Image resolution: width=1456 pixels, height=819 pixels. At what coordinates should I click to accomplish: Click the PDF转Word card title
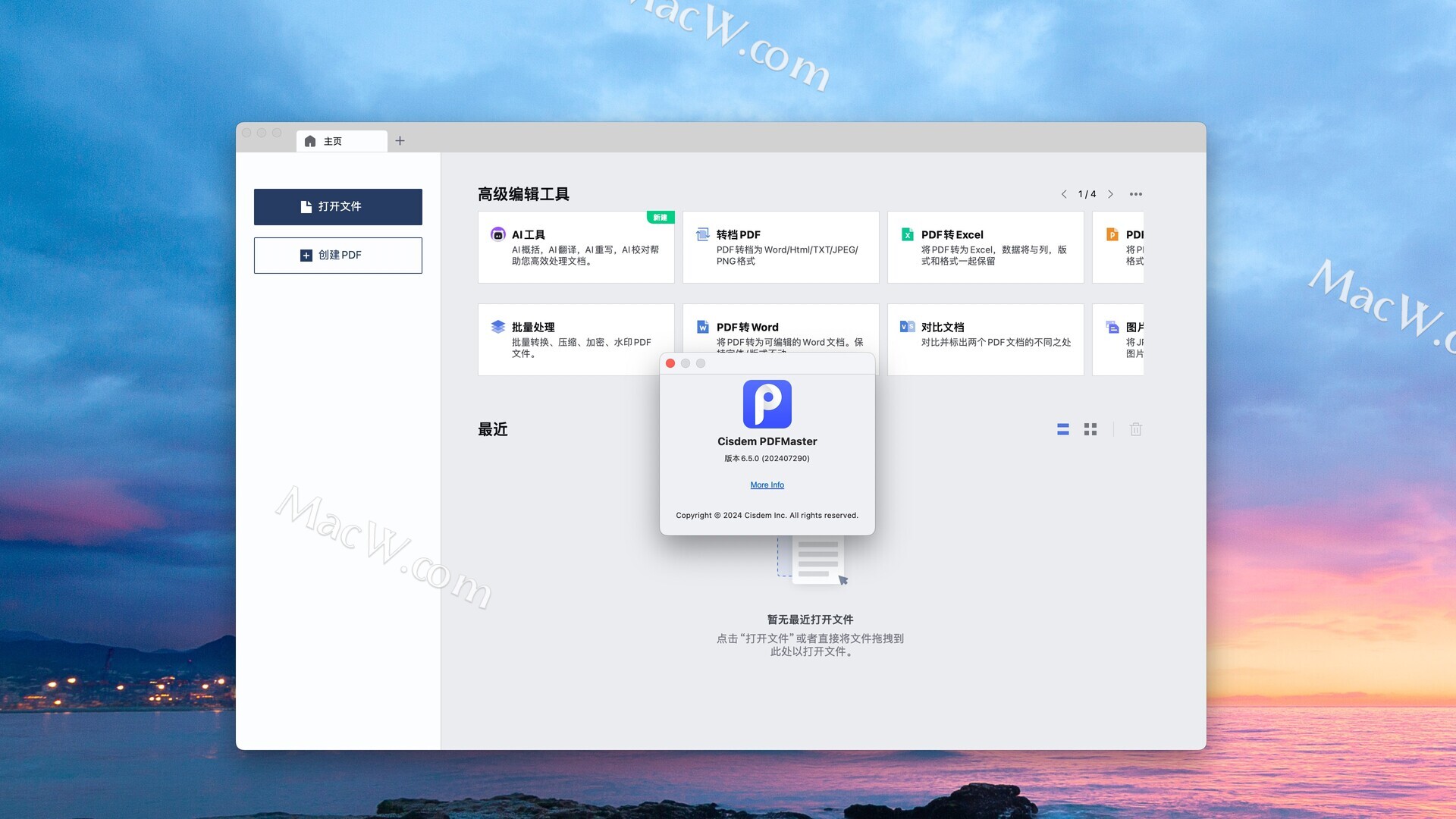[747, 327]
